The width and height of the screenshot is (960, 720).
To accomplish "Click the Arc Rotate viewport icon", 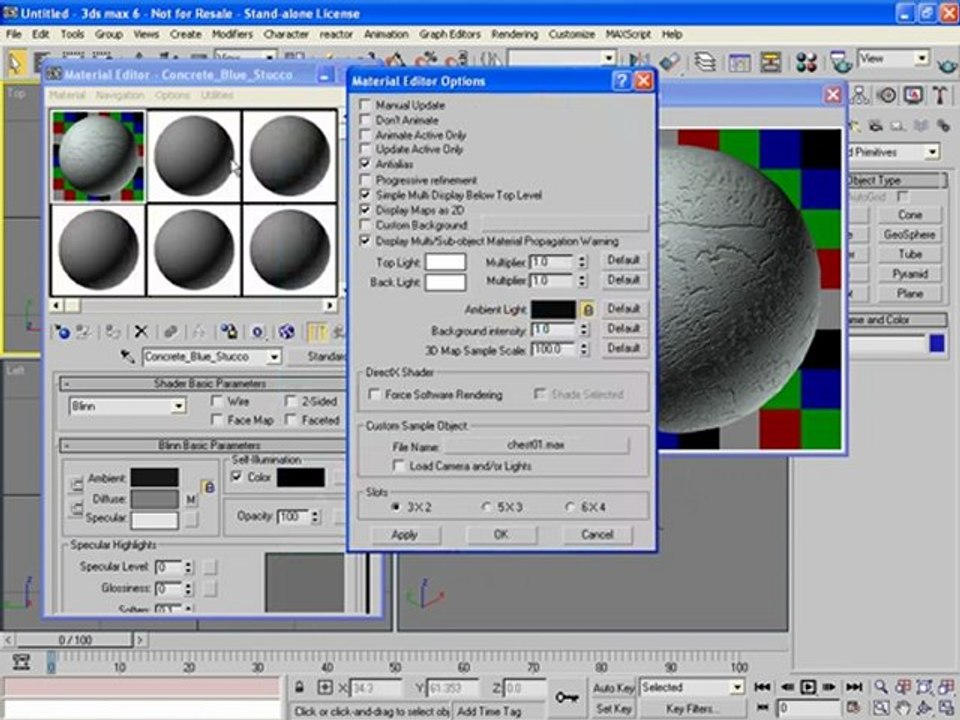I will coord(924,708).
